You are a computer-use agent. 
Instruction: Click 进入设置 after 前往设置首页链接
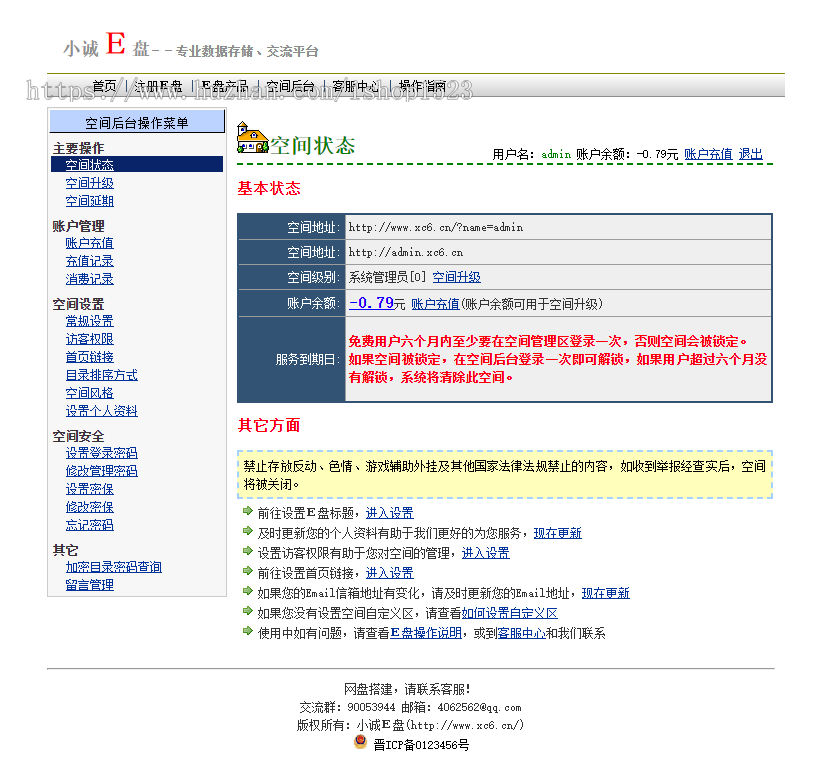(x=389, y=573)
